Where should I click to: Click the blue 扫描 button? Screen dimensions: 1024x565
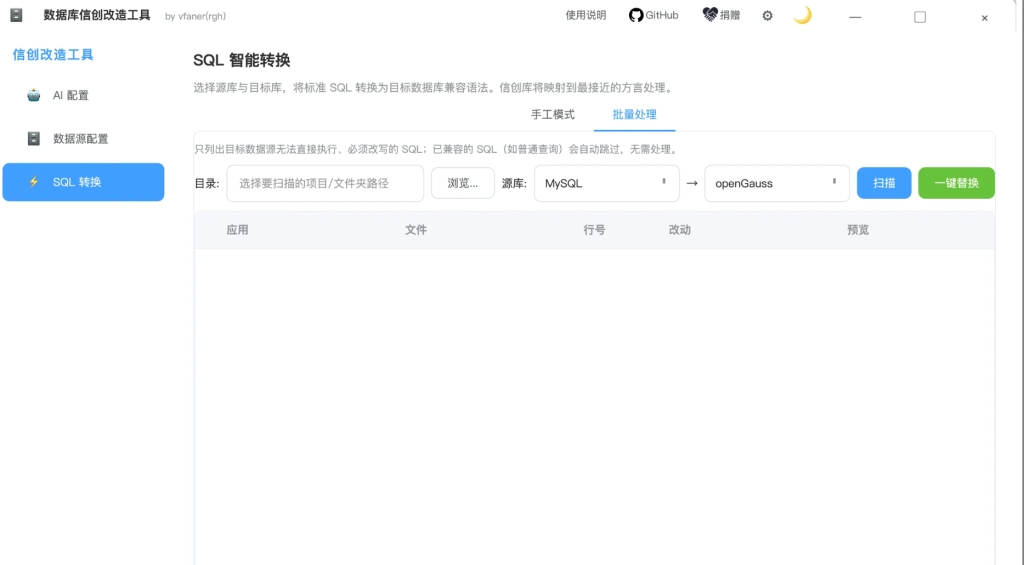point(884,183)
